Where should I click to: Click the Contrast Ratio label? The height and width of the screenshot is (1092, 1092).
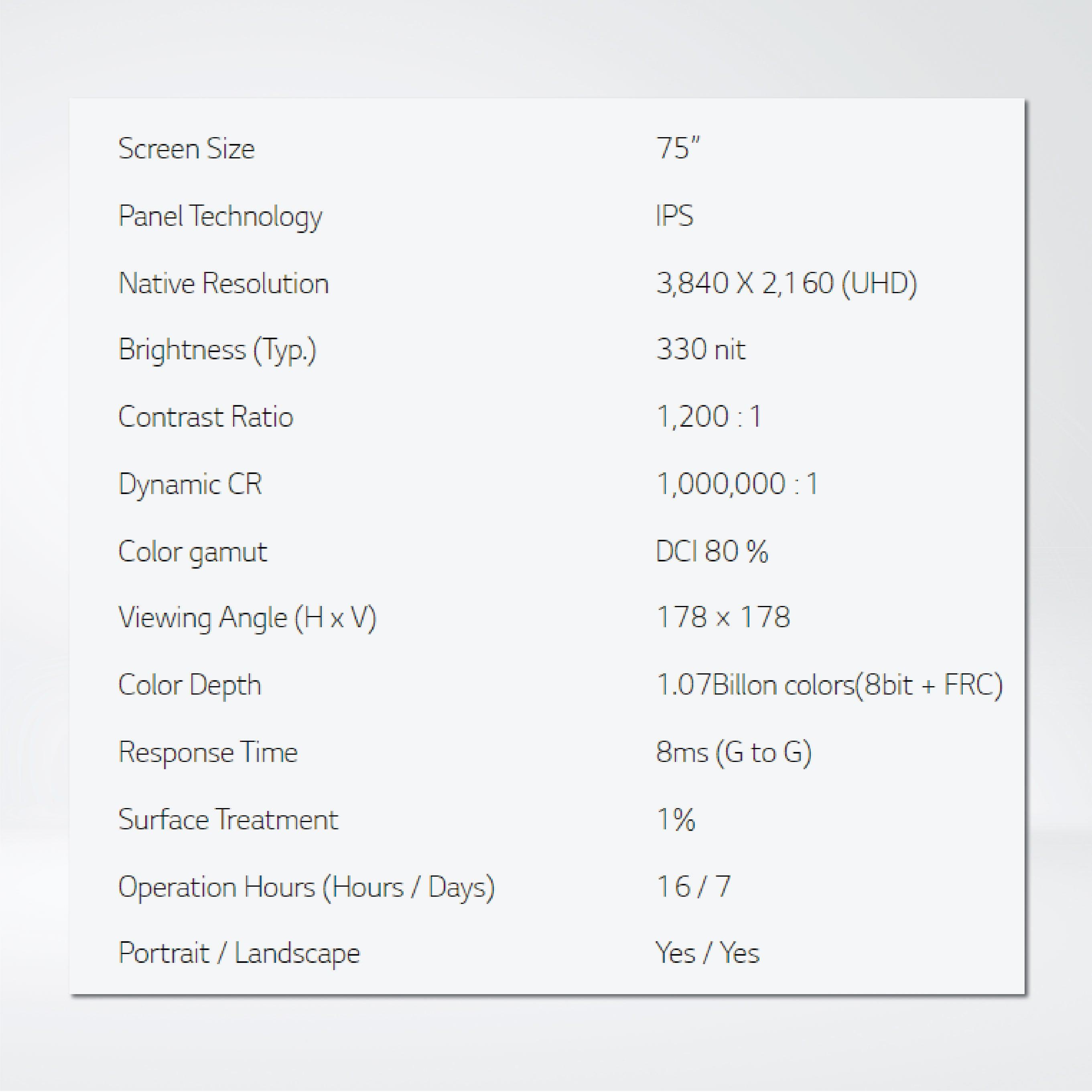[206, 417]
